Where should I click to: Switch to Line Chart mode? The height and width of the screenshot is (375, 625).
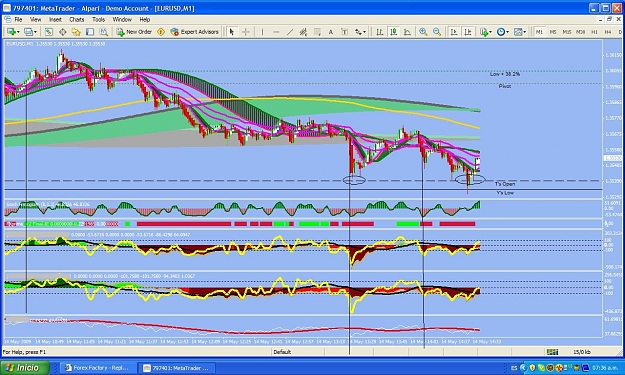[x=407, y=32]
